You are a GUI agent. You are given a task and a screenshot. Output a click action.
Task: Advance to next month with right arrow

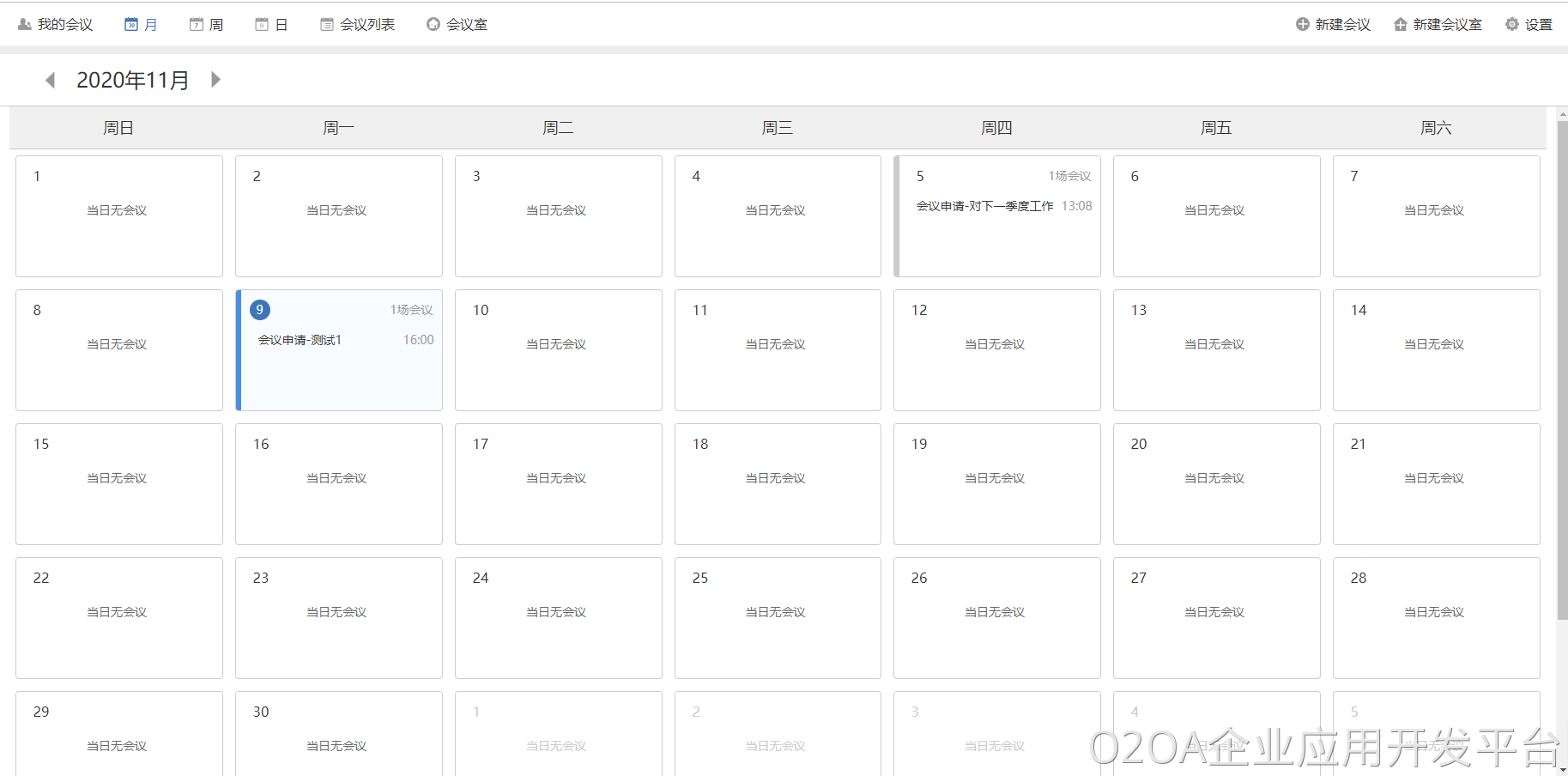[x=216, y=80]
